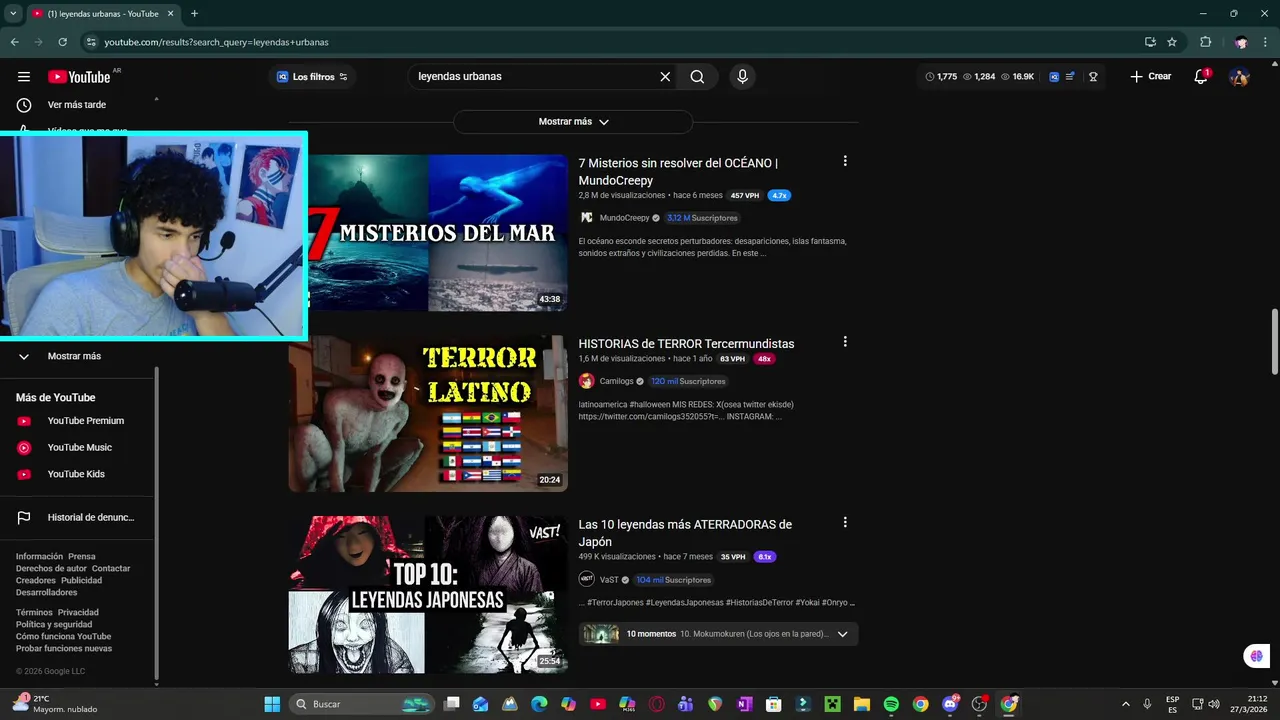Bookmark this page with the star icon
The height and width of the screenshot is (720, 1280).
point(1172,42)
